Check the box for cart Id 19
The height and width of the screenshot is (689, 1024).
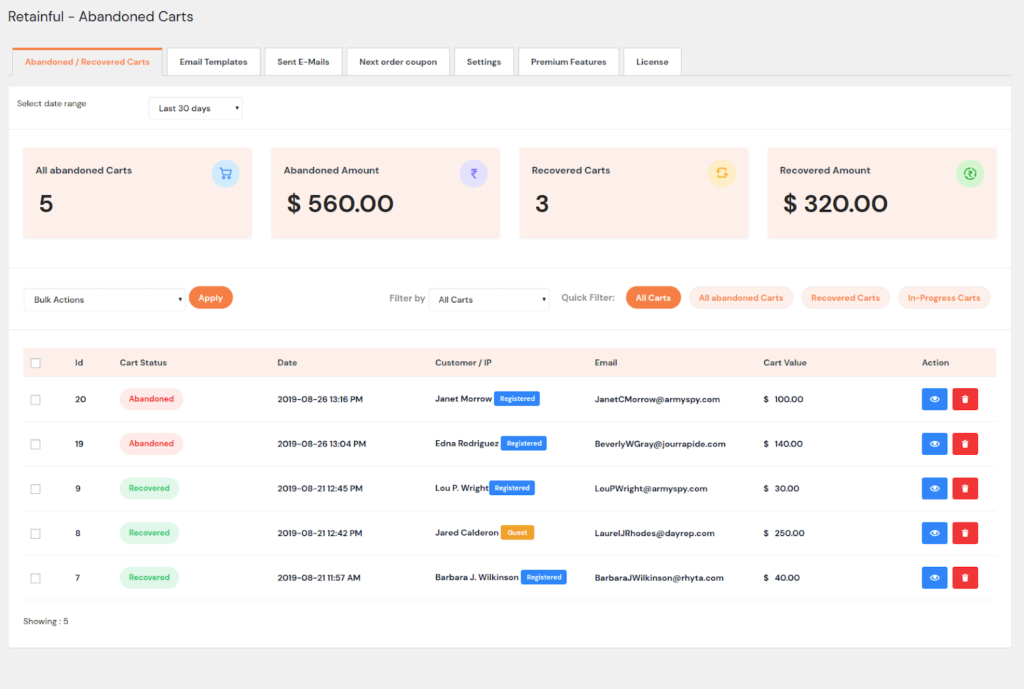(35, 444)
